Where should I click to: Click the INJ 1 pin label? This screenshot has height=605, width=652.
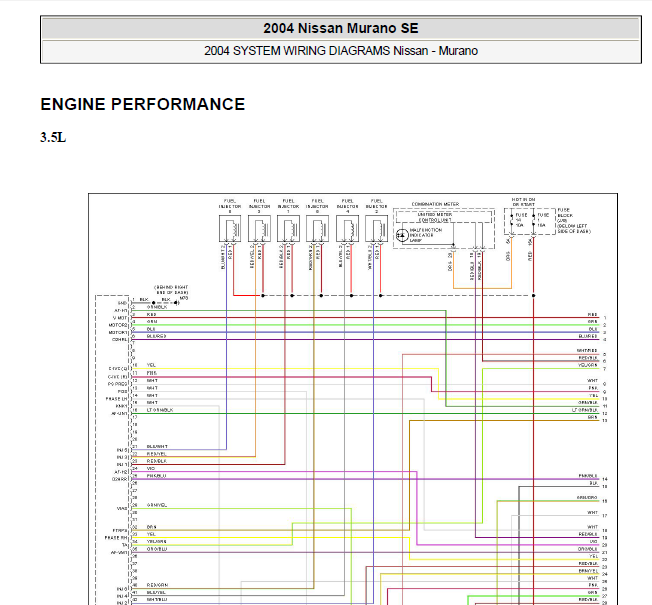122,464
